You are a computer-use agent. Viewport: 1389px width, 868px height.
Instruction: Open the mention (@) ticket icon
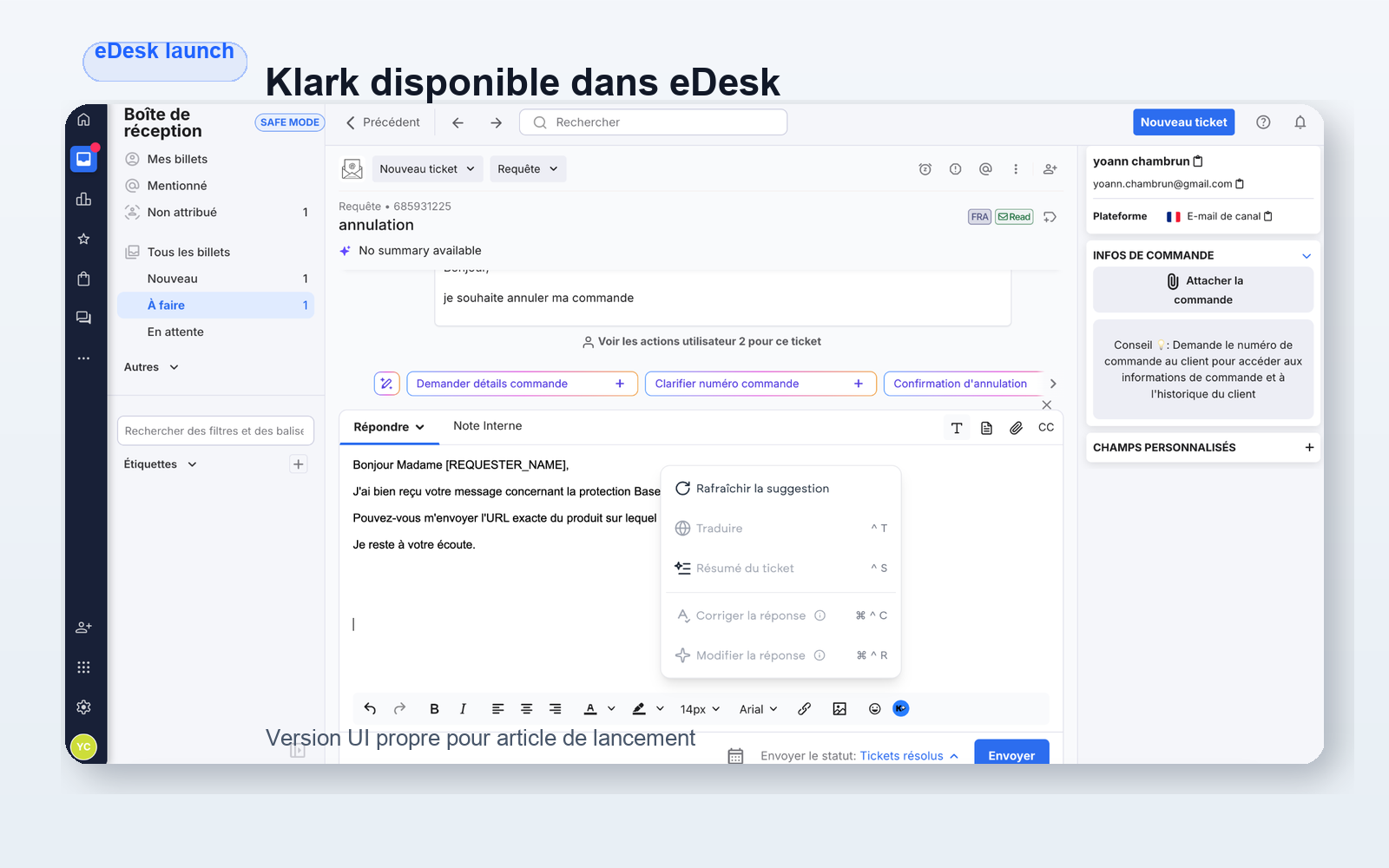coord(985,168)
